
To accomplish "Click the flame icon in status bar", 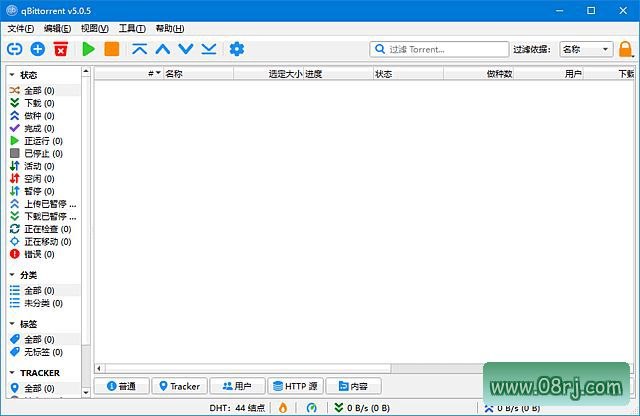I will click(283, 407).
